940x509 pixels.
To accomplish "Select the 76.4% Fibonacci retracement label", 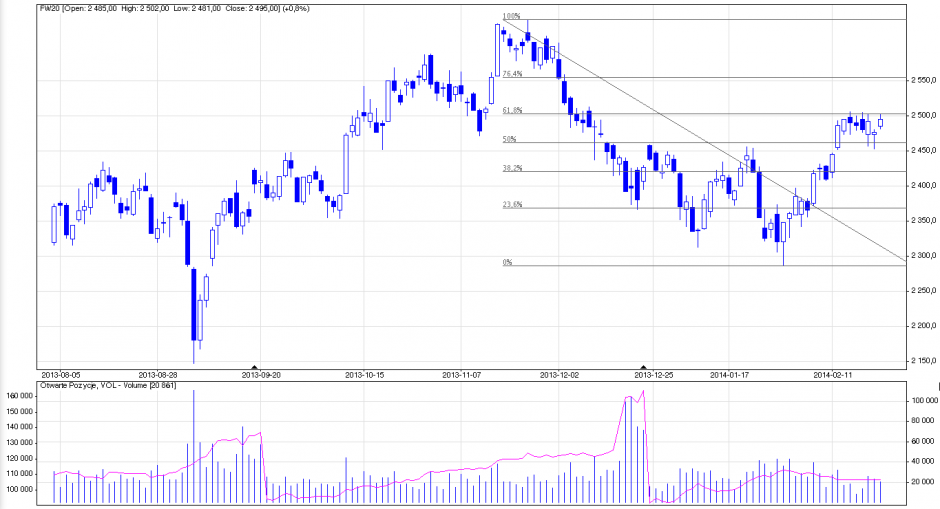I will pos(512,74).
